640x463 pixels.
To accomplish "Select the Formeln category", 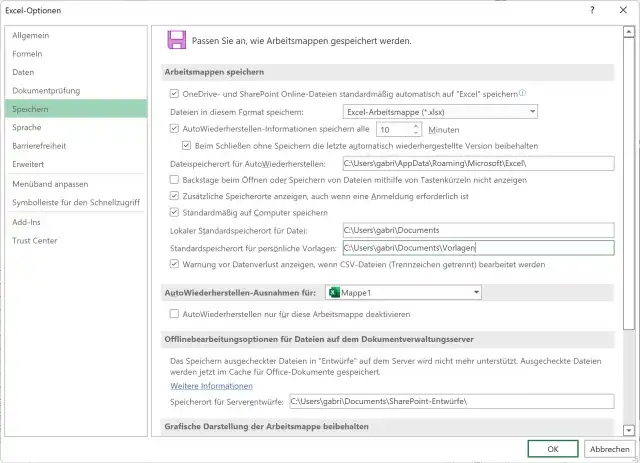I will [x=76, y=54].
